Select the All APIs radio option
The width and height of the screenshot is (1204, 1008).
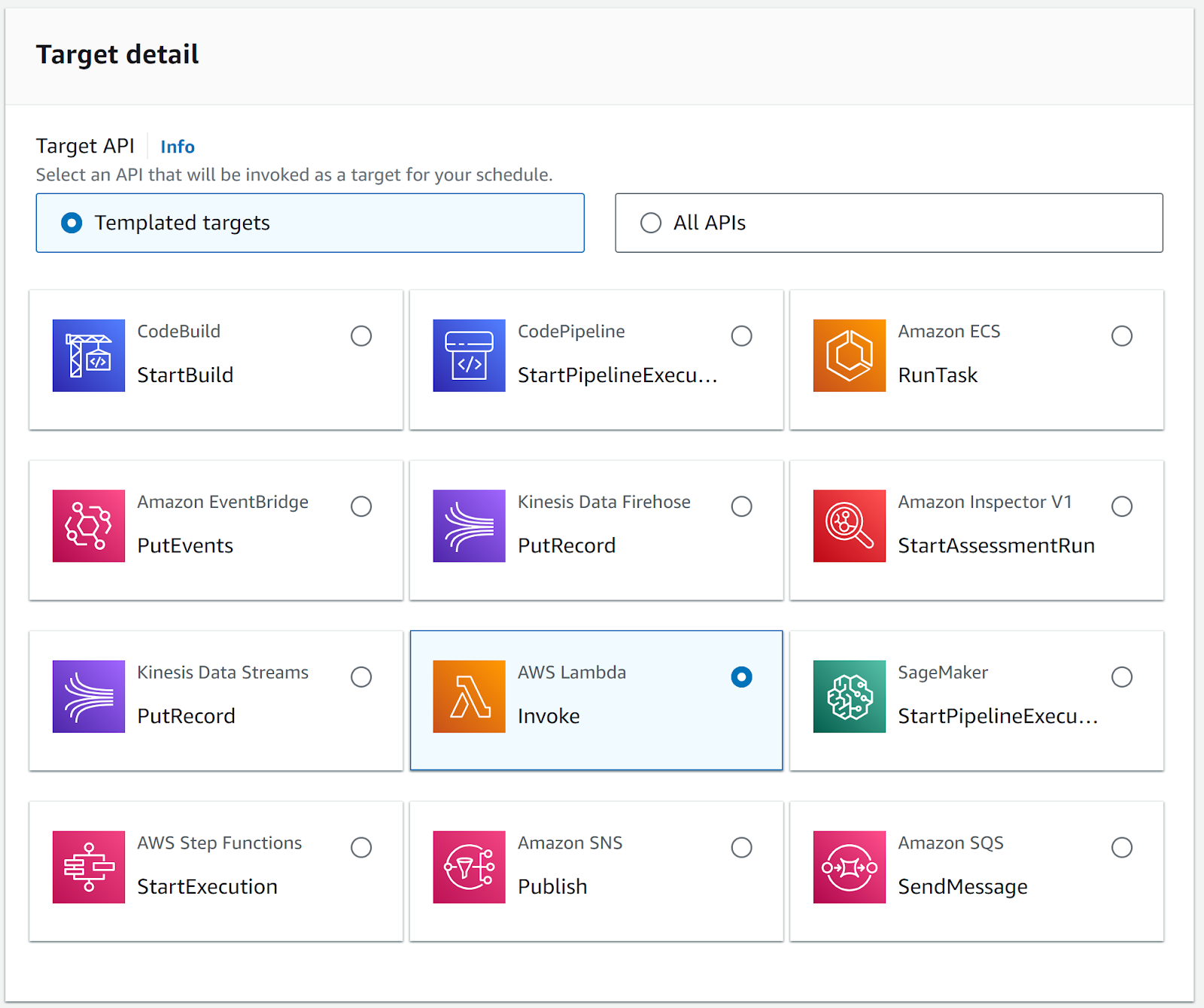[651, 223]
